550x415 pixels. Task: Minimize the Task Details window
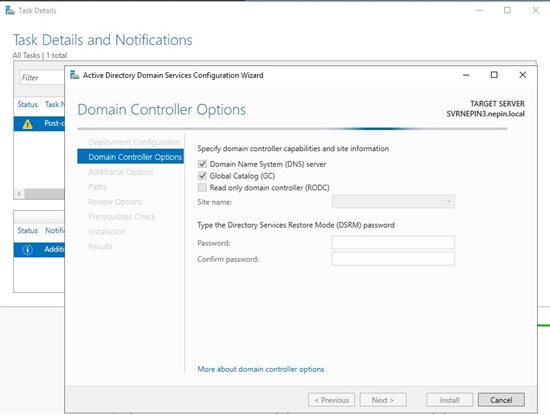tap(479, 11)
